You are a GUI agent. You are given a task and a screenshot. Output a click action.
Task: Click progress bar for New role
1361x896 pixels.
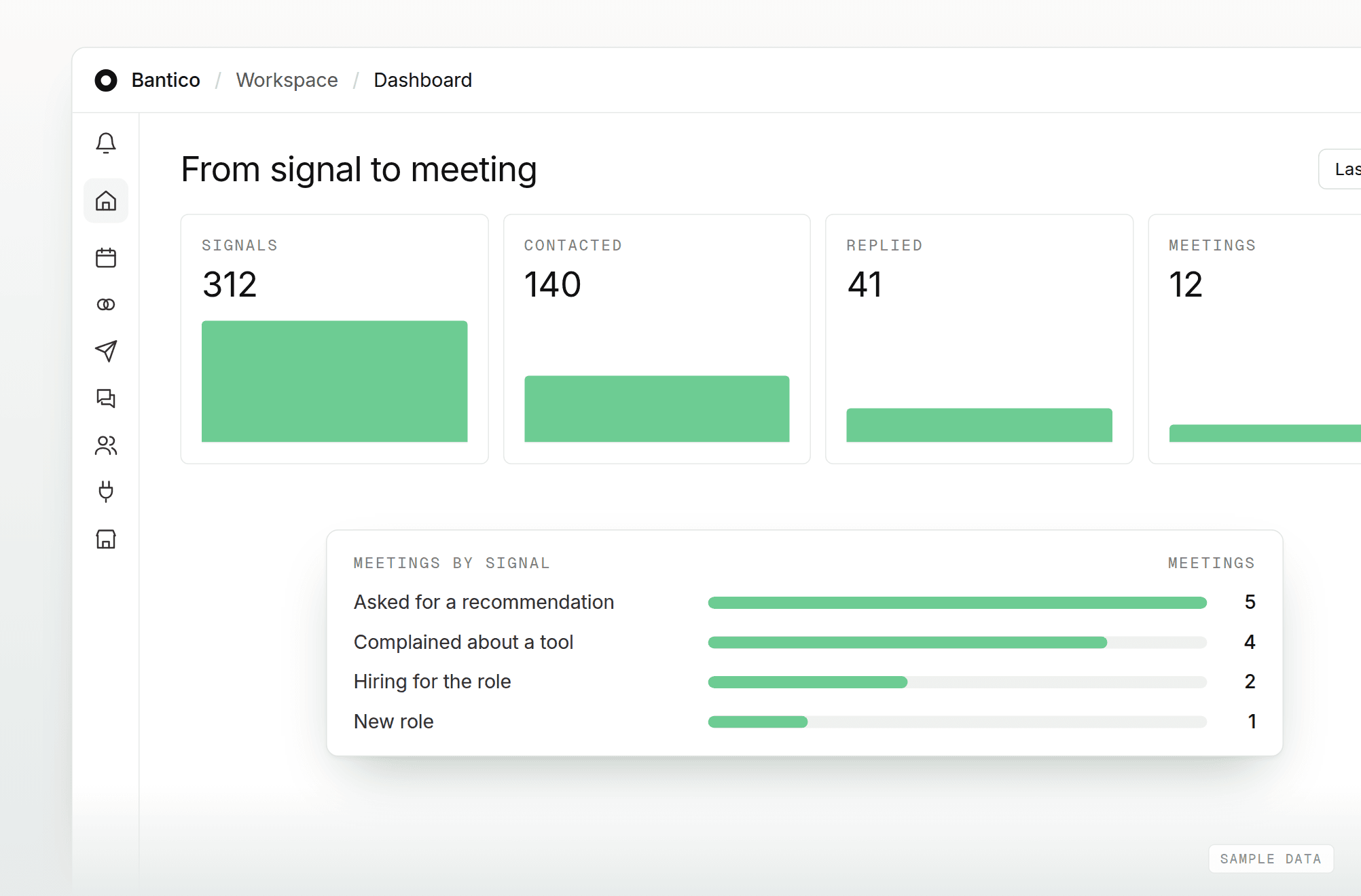957,722
